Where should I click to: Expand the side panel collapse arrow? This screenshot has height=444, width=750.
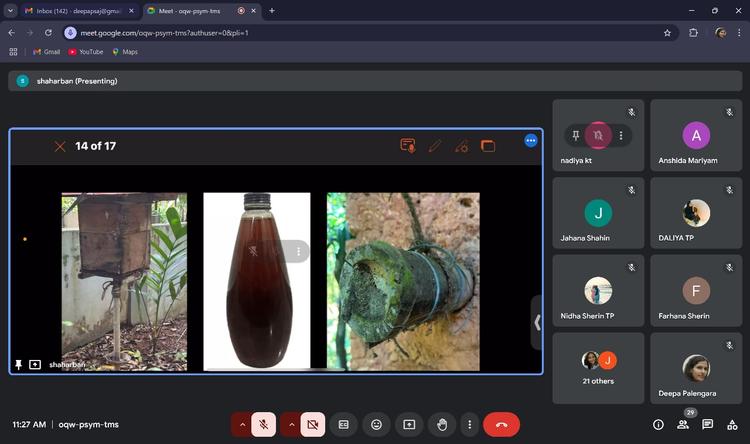coord(537,322)
